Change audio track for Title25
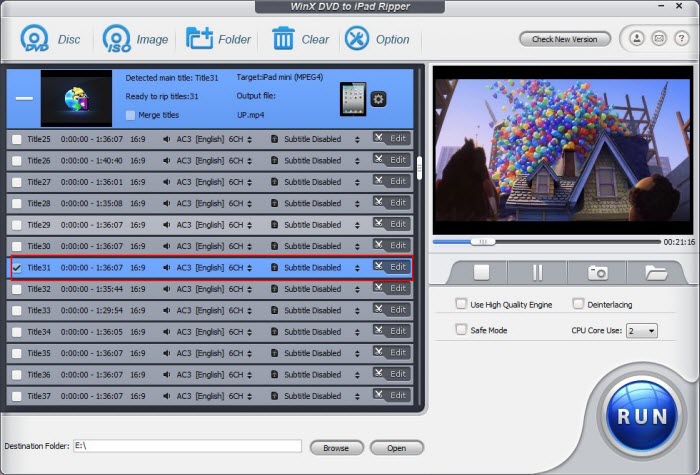Viewport: 700px width, 475px height. coord(250,139)
